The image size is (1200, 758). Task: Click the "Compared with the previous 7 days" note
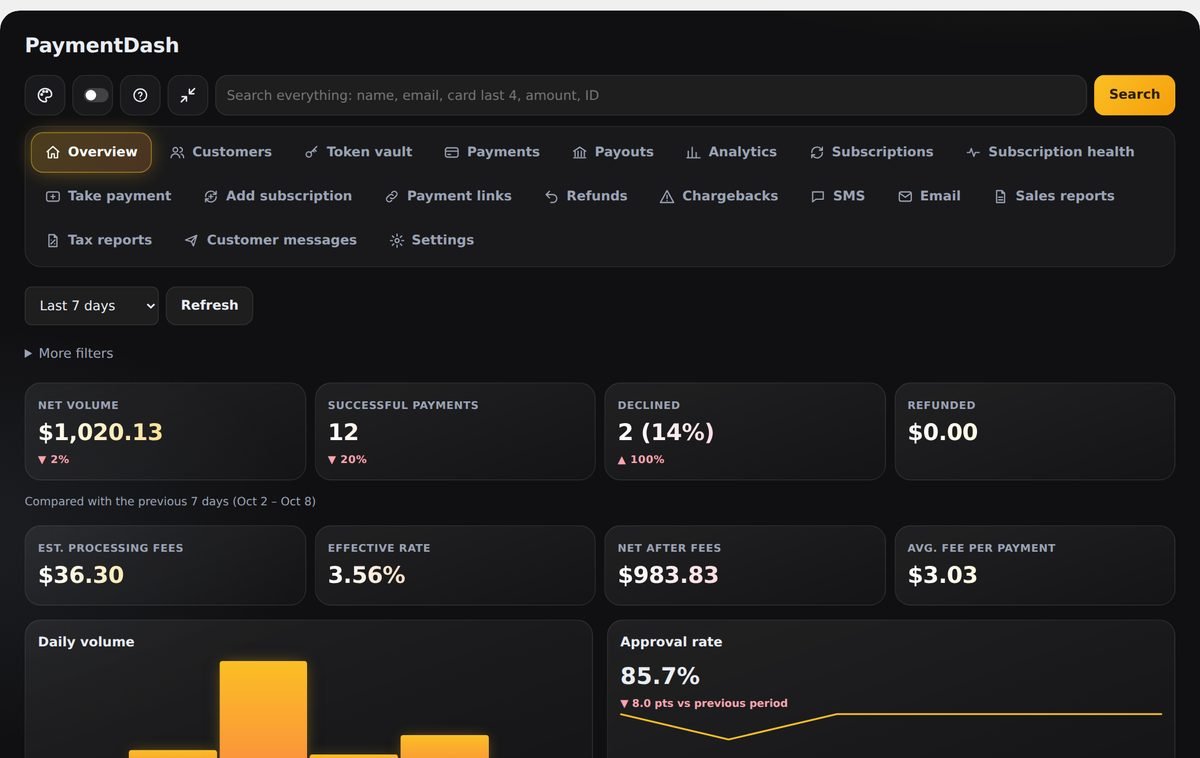click(170, 501)
